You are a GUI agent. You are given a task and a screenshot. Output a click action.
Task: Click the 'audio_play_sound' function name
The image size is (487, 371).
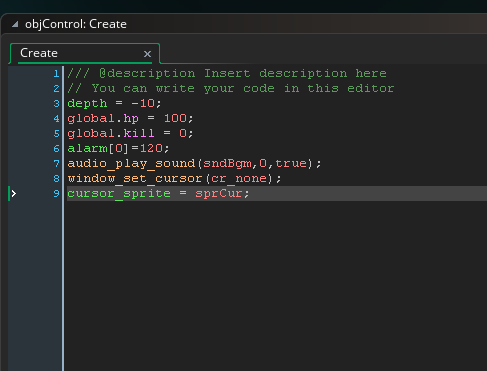131,164
